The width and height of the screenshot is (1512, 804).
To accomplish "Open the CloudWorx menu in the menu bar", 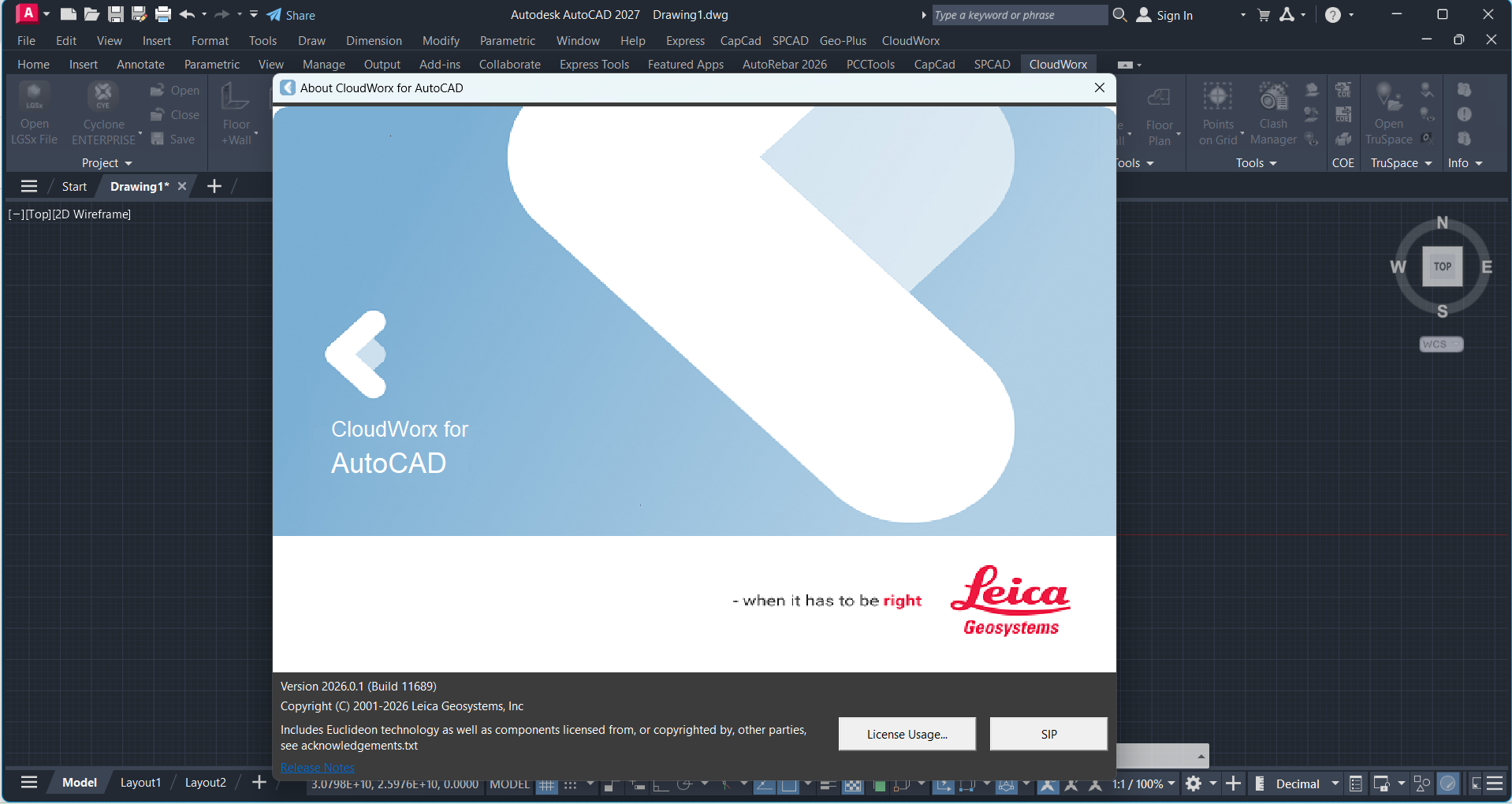I will click(911, 41).
